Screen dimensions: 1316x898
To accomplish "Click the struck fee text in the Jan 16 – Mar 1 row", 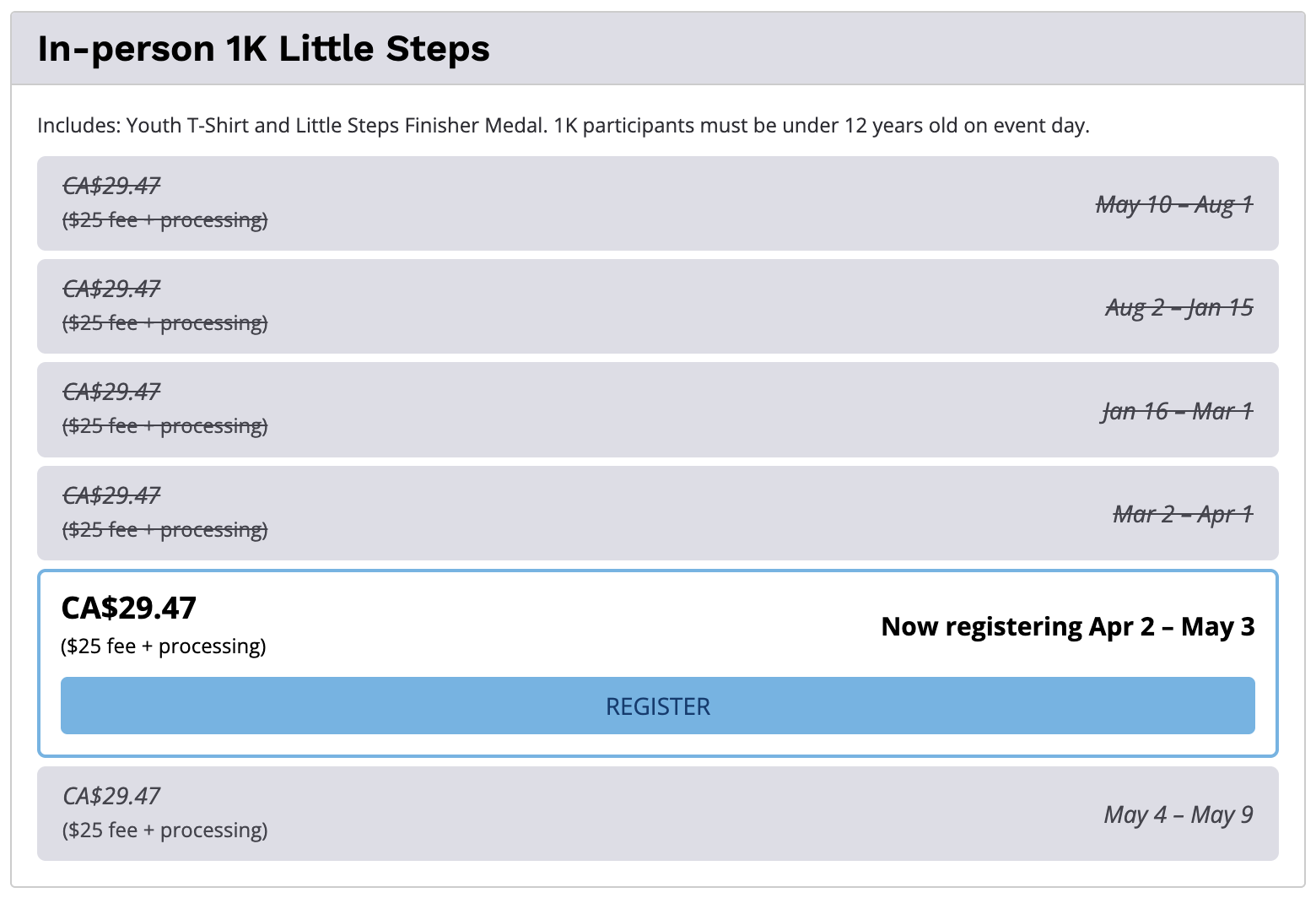I will 164,426.
